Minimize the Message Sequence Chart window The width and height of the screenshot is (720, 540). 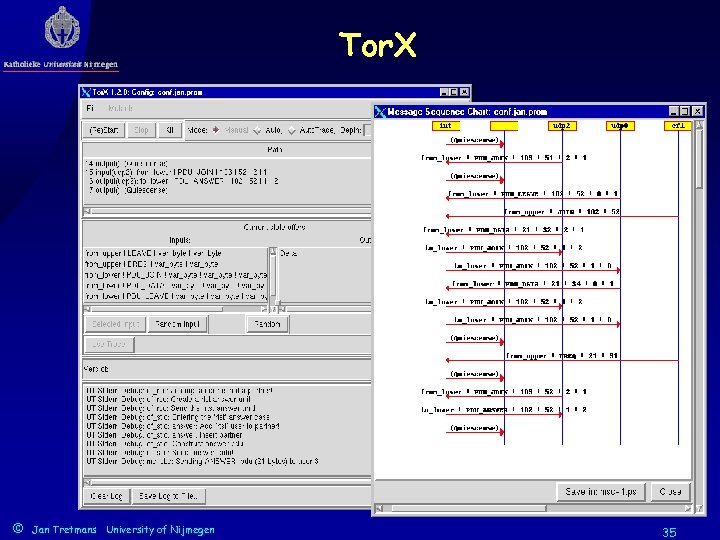coord(674,111)
